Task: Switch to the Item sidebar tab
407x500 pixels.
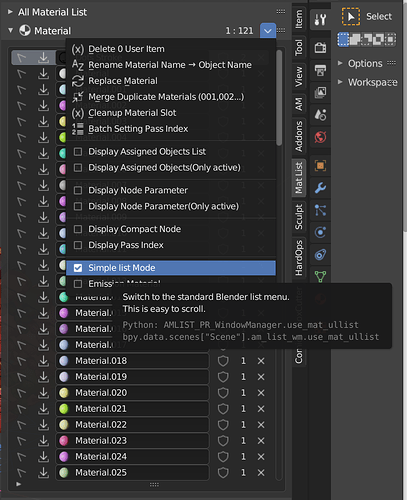Action: (299, 19)
